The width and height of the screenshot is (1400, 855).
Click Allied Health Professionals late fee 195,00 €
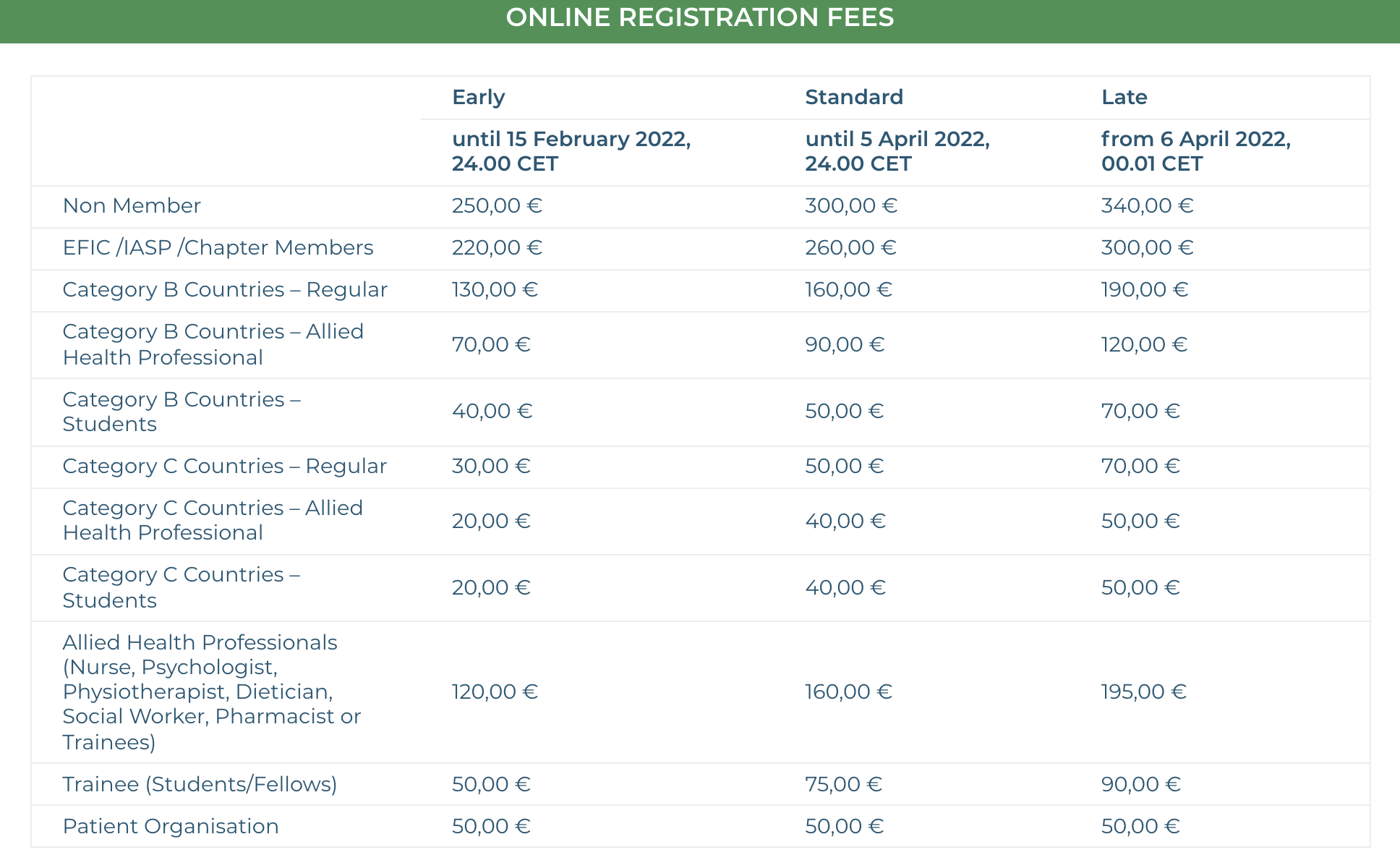coord(1143,692)
